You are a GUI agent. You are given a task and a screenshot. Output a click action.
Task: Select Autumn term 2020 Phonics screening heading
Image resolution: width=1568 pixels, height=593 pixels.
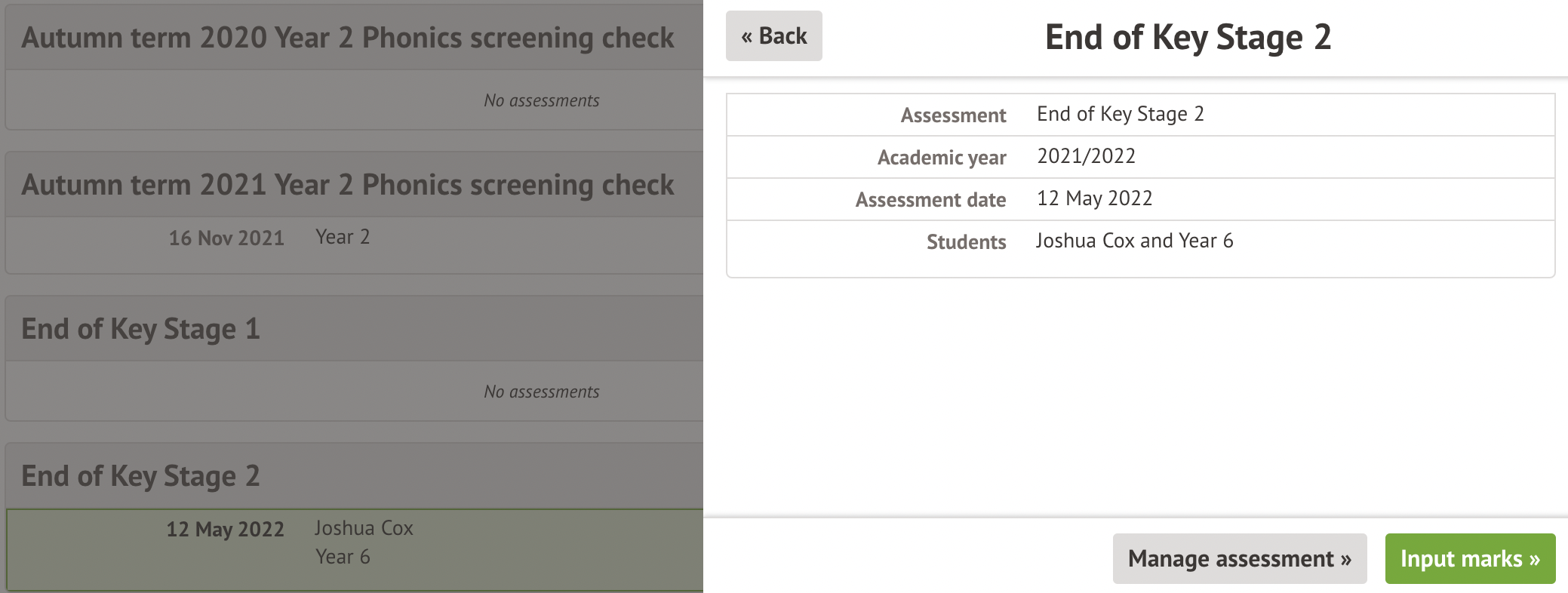[347, 38]
